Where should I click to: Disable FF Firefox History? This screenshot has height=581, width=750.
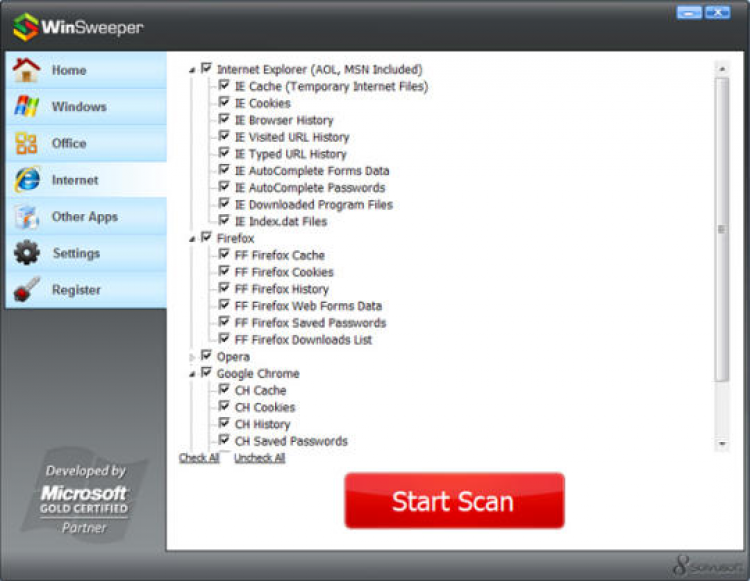point(224,288)
